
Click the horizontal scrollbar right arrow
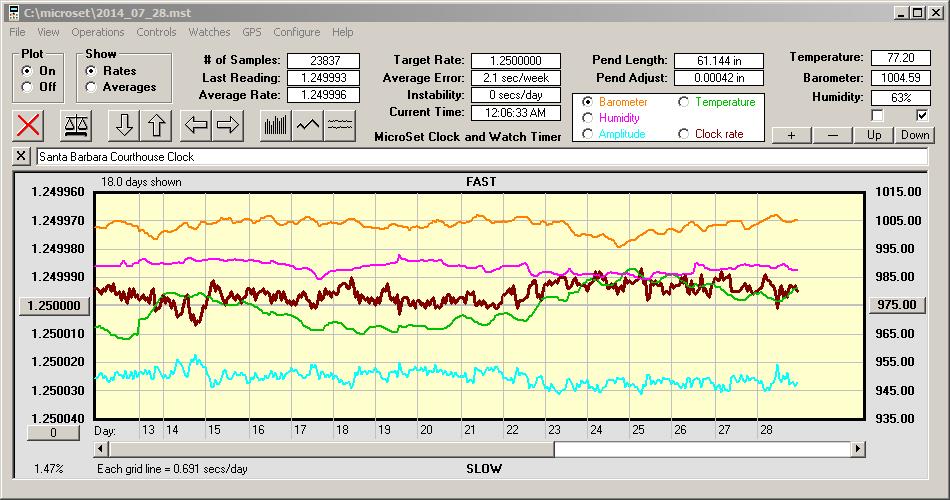[x=857, y=449]
